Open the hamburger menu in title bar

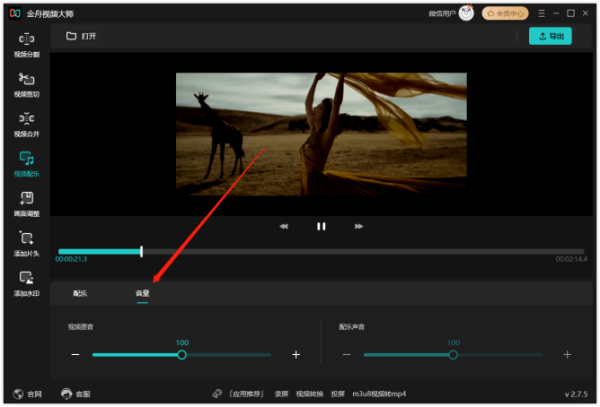tap(541, 14)
